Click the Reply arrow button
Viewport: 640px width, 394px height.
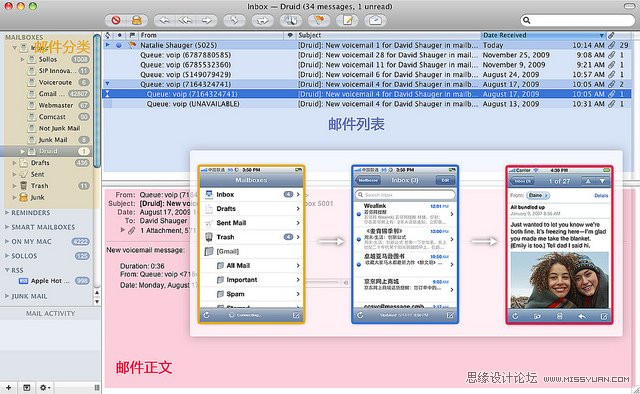(x=164, y=20)
